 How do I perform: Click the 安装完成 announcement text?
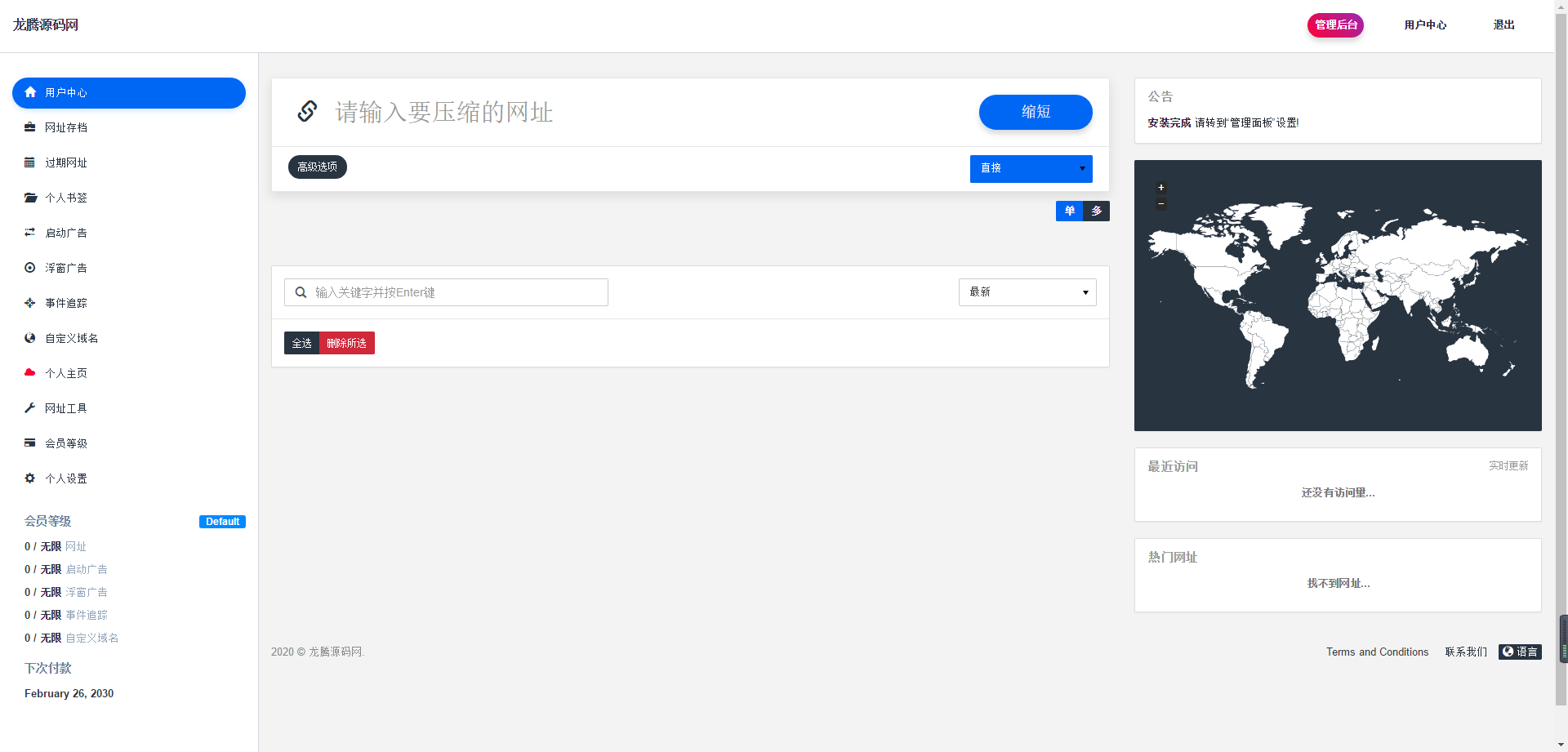pos(1169,122)
